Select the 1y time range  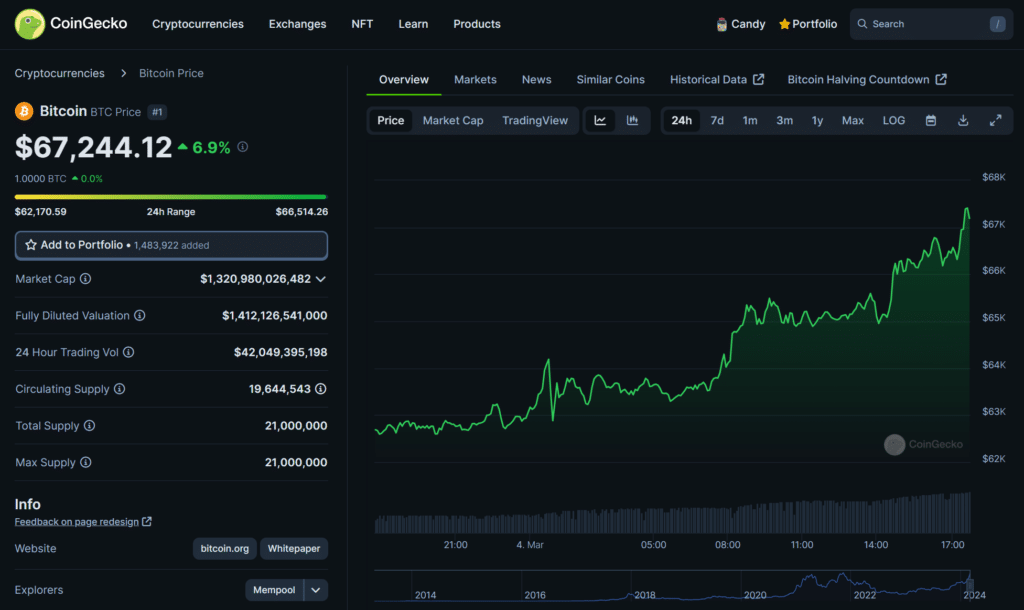[817, 120]
